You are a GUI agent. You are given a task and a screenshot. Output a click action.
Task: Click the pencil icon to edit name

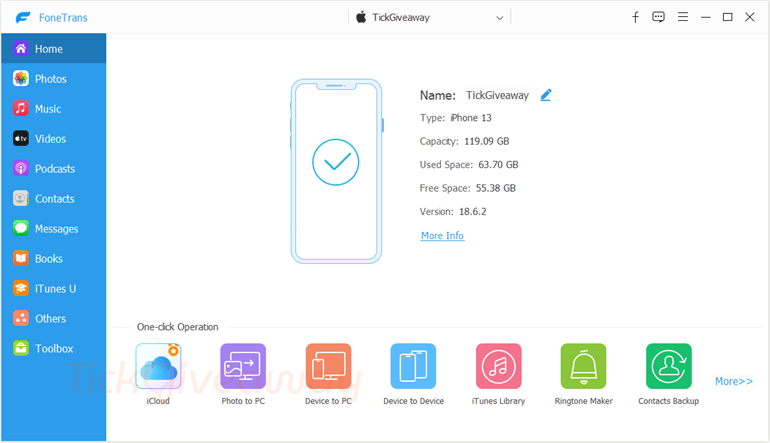click(546, 95)
